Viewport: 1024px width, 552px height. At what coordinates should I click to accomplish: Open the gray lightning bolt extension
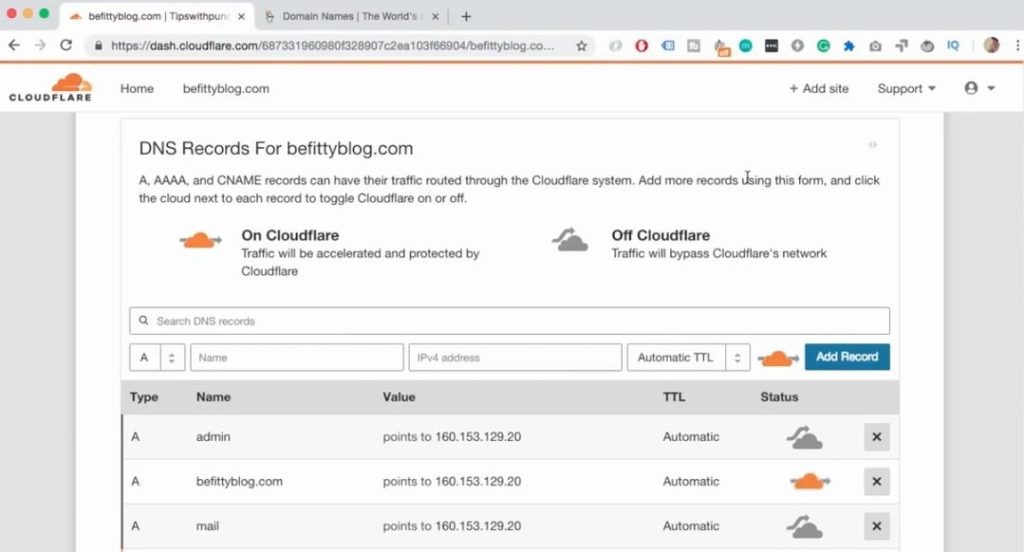pos(797,46)
